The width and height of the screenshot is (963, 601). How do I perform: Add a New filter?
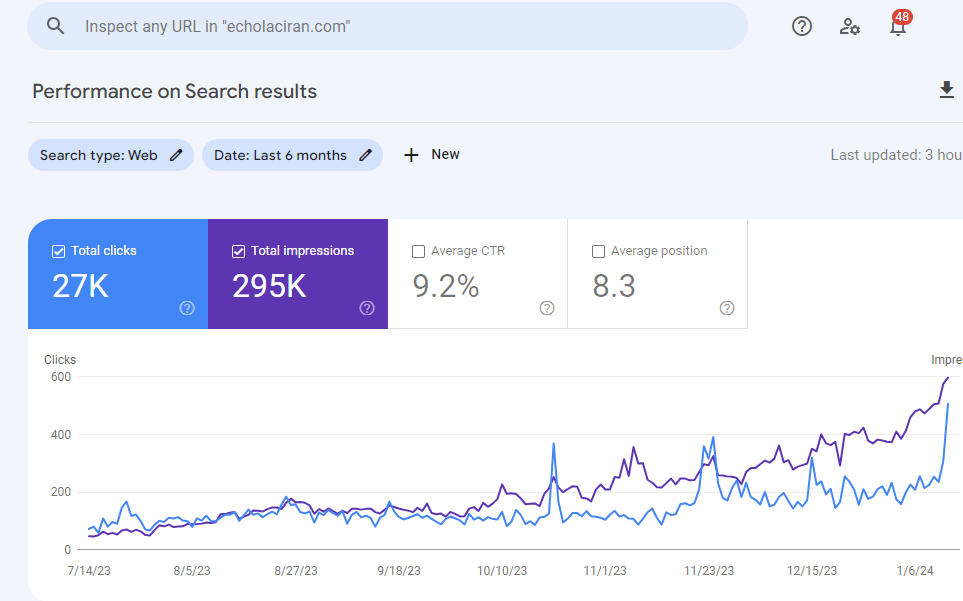pyautogui.click(x=432, y=155)
